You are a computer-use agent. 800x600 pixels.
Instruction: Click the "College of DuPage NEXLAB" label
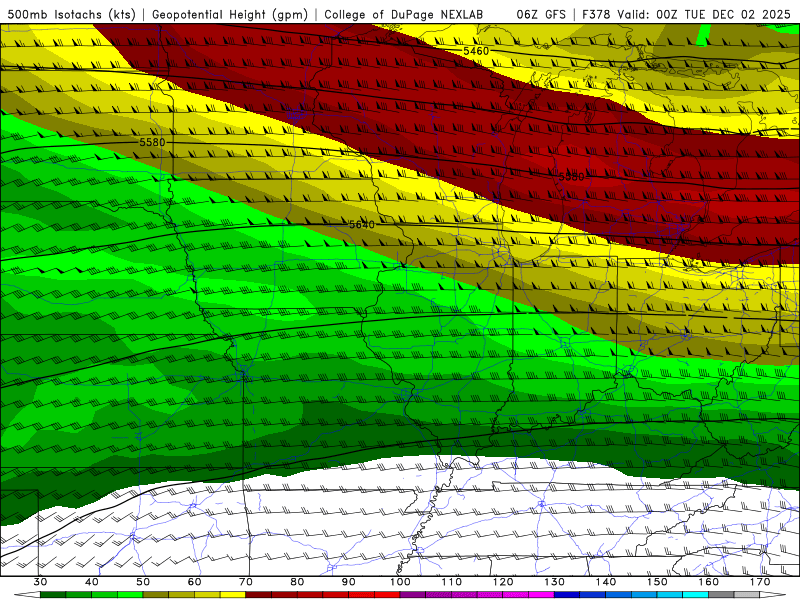(404, 14)
